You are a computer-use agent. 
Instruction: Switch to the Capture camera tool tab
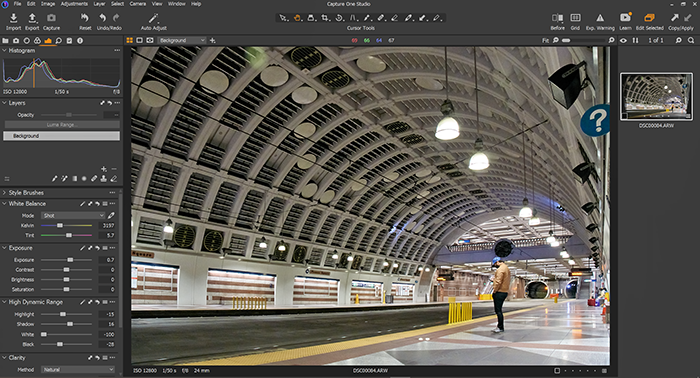(x=16, y=41)
